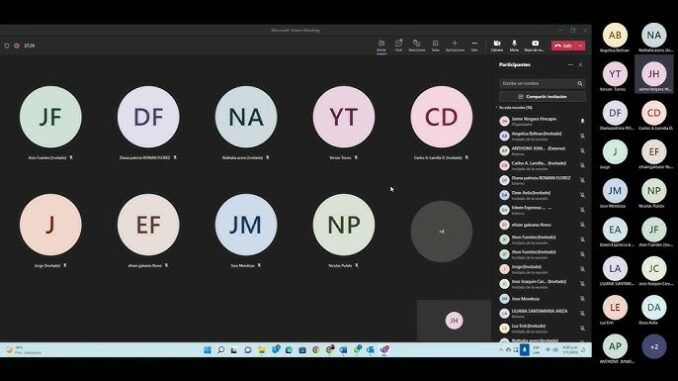678x381 pixels.
Task: Click the large CD avatar tile in meeting grid
Action: click(x=441, y=117)
